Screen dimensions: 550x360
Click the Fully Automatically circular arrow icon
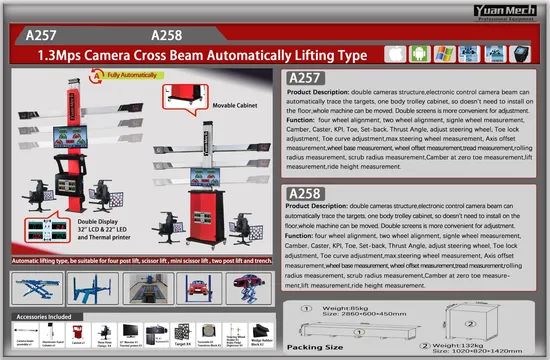(x=96, y=76)
